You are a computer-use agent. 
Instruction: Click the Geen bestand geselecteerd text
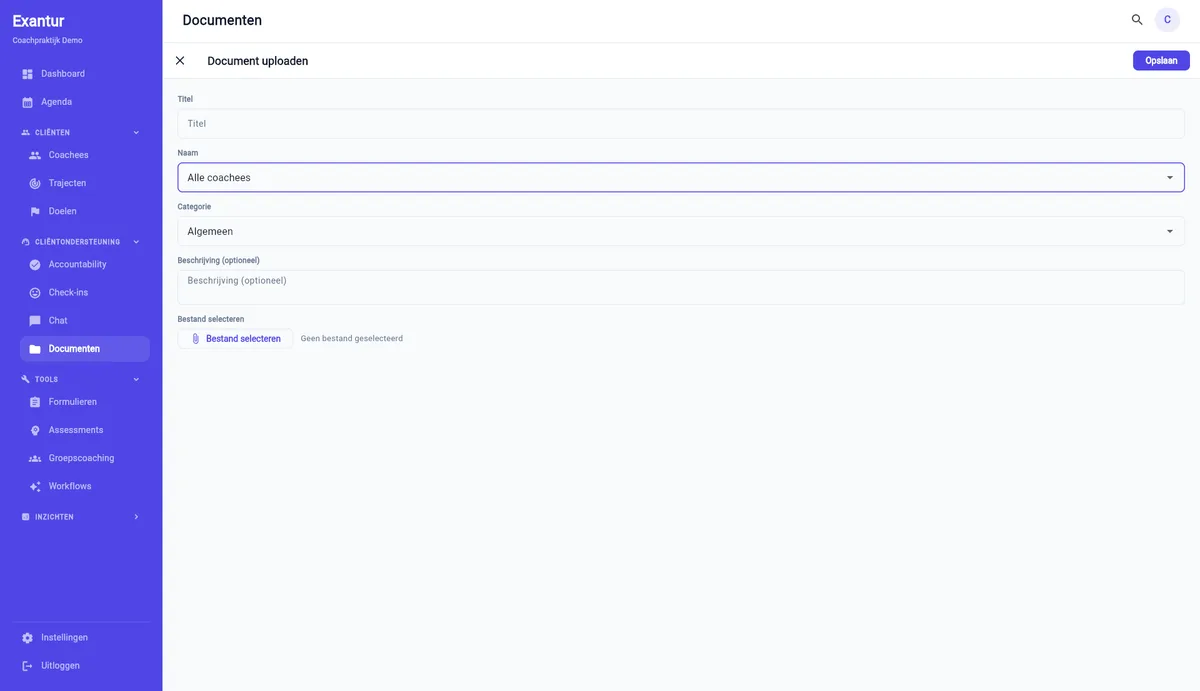coord(352,339)
